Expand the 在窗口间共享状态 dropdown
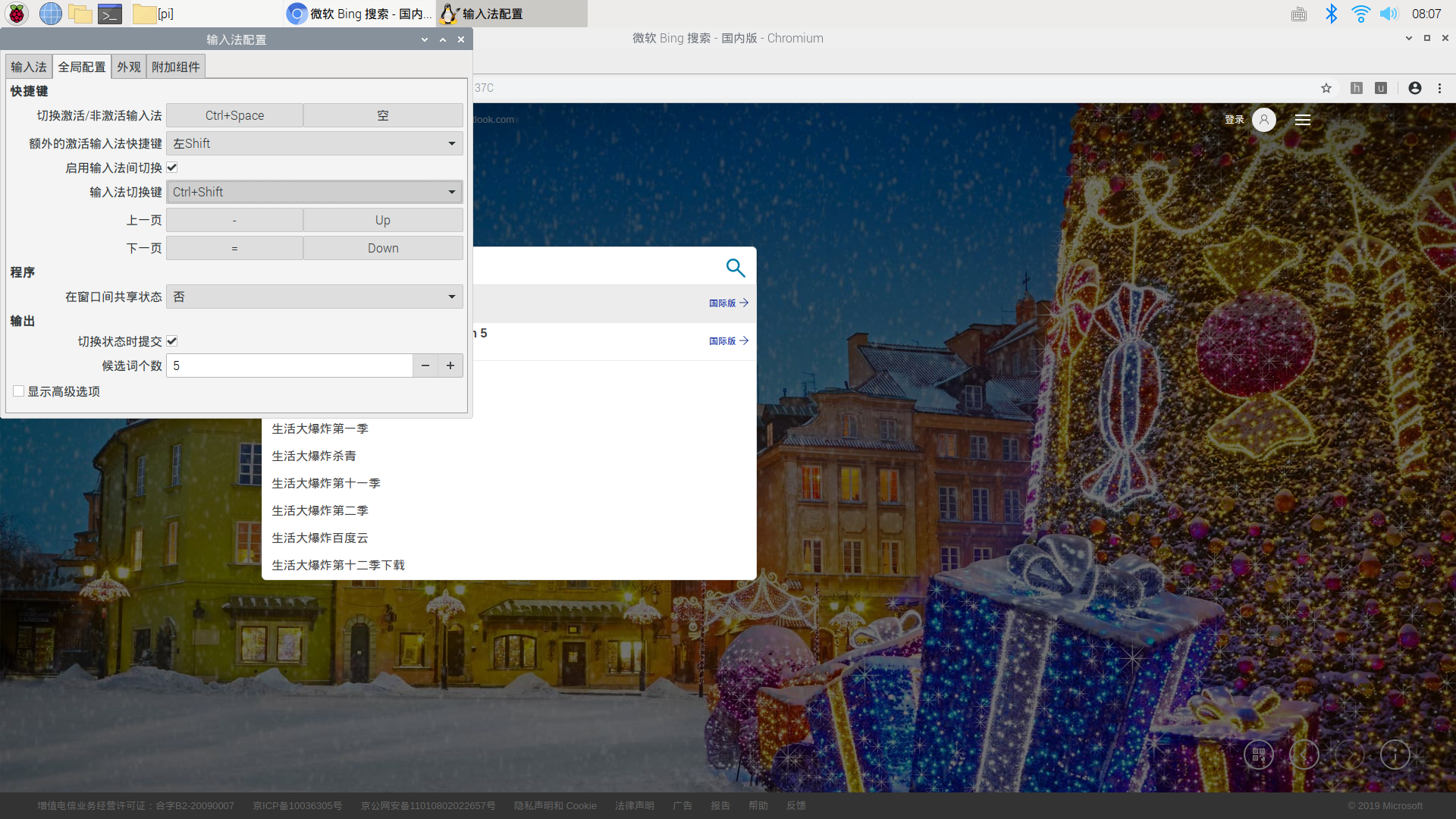The image size is (1456, 819). 314,297
